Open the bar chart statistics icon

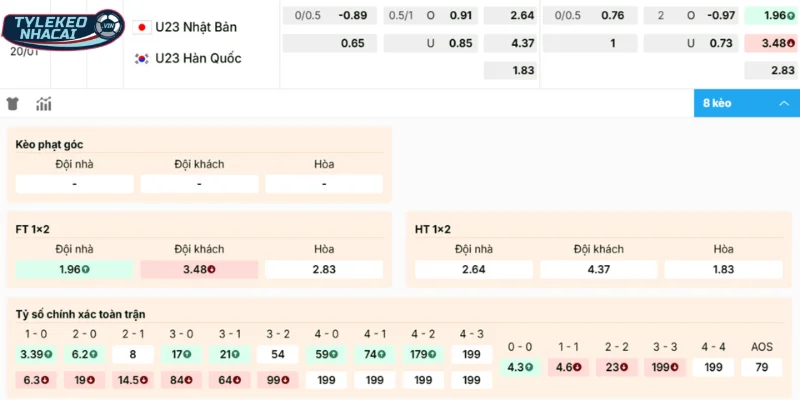[x=44, y=104]
